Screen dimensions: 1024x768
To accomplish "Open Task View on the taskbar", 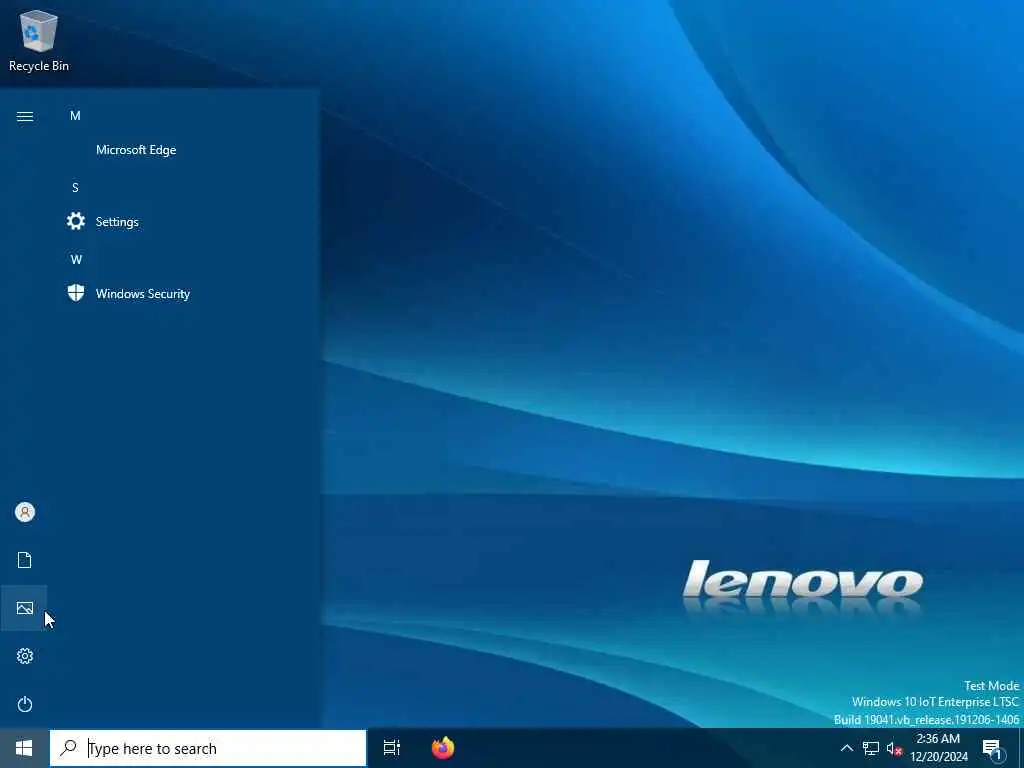I will tap(392, 748).
